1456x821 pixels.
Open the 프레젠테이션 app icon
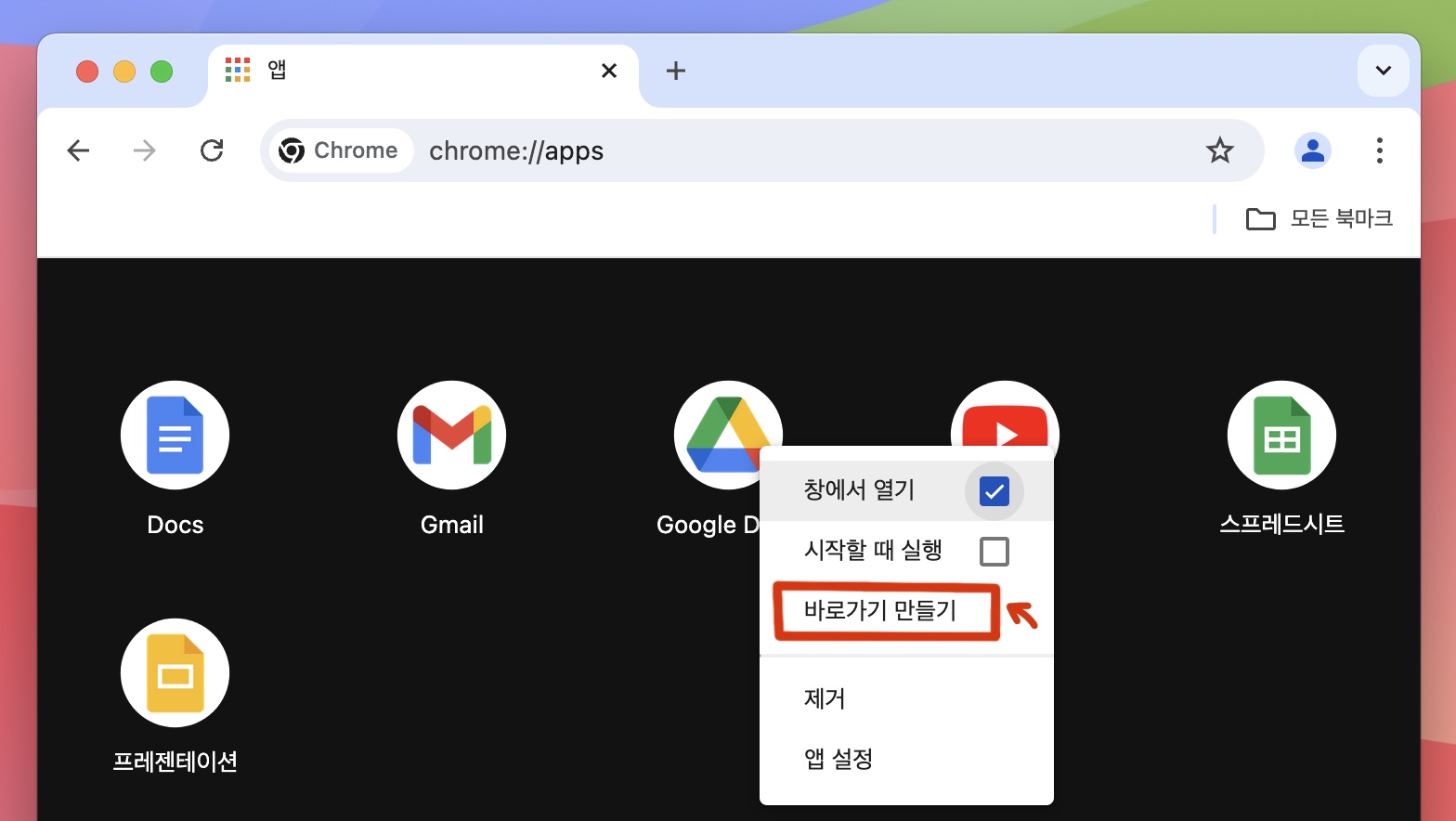[175, 672]
